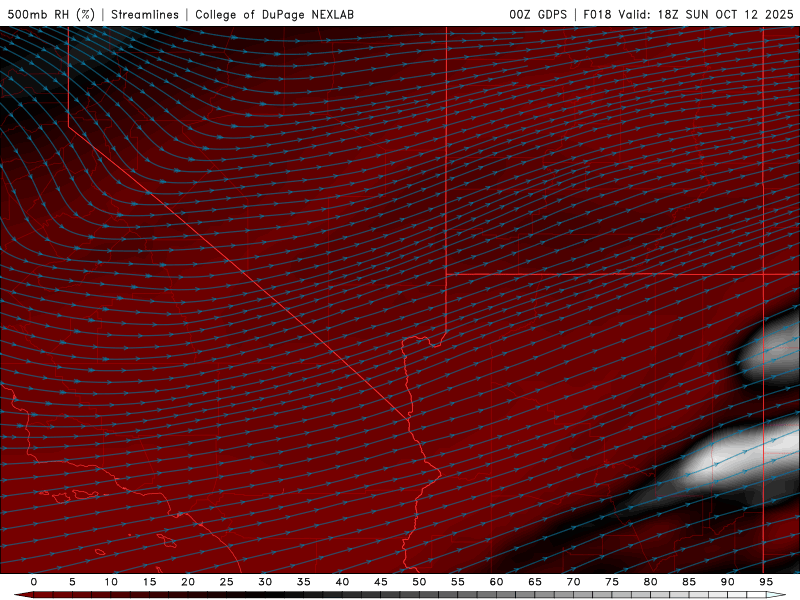Click the color scale label "10"
Screen dimensions: 800x600
[x=111, y=582]
